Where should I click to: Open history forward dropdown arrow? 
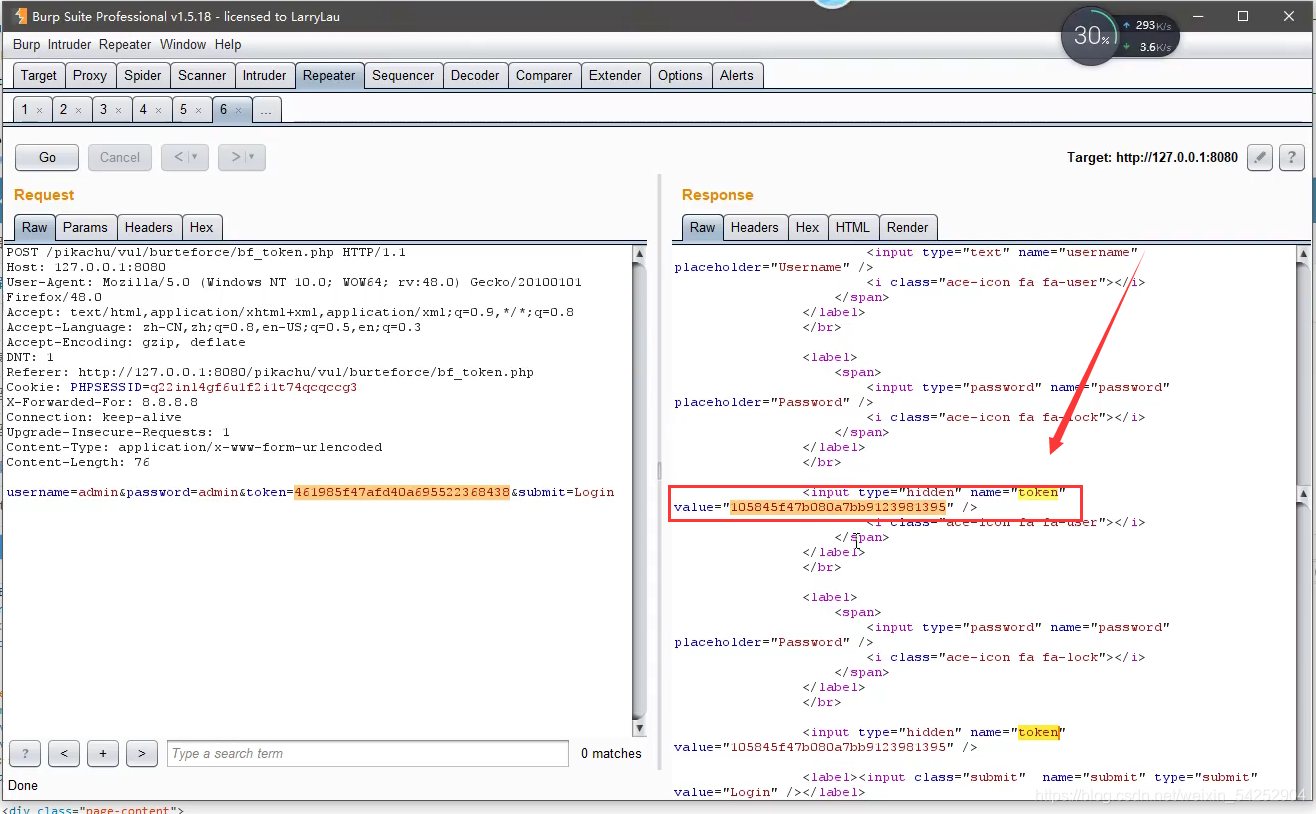pos(251,157)
